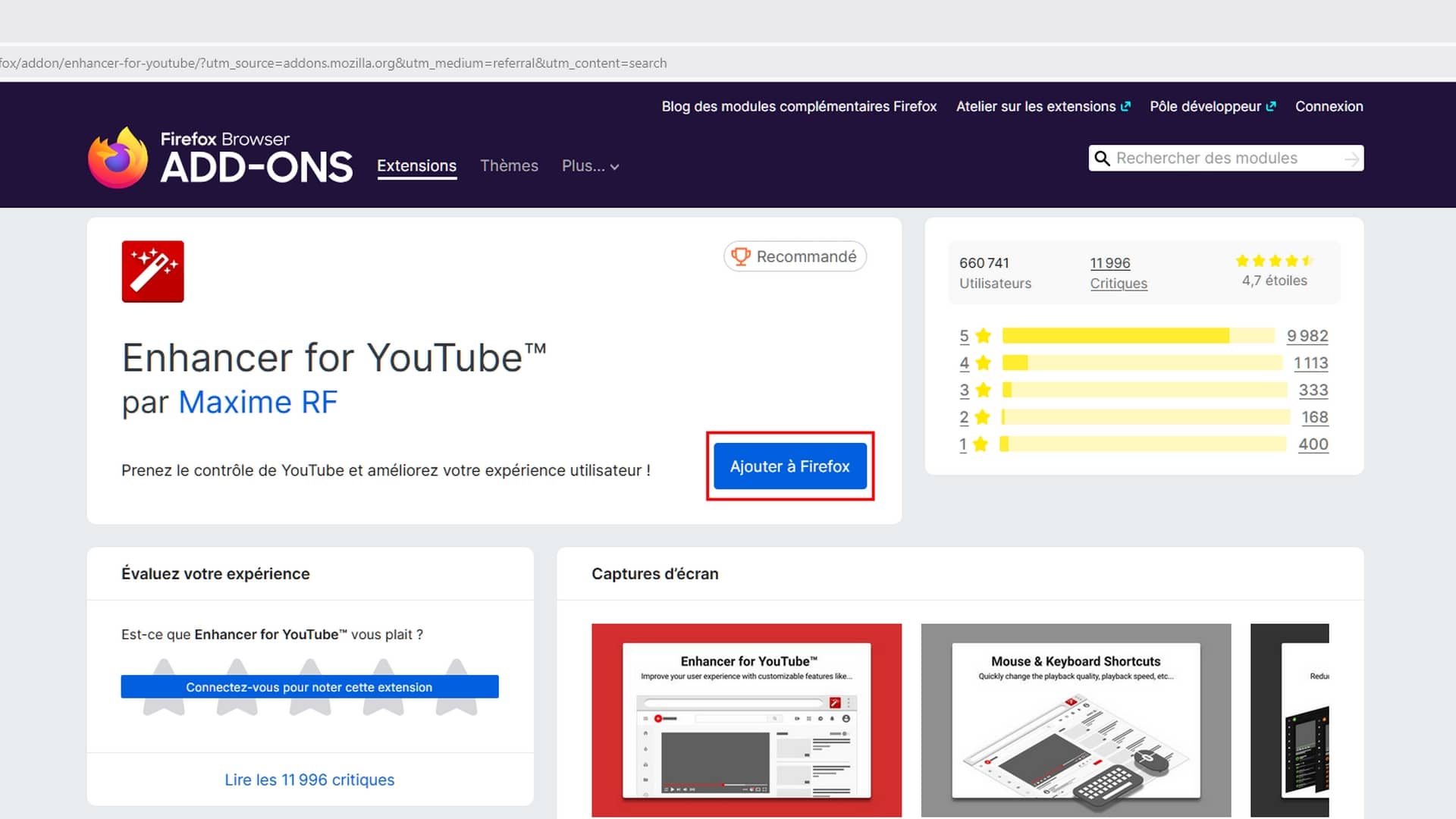Open Lire les 11 996 critiques link
The width and height of the screenshot is (1456, 819).
(309, 780)
